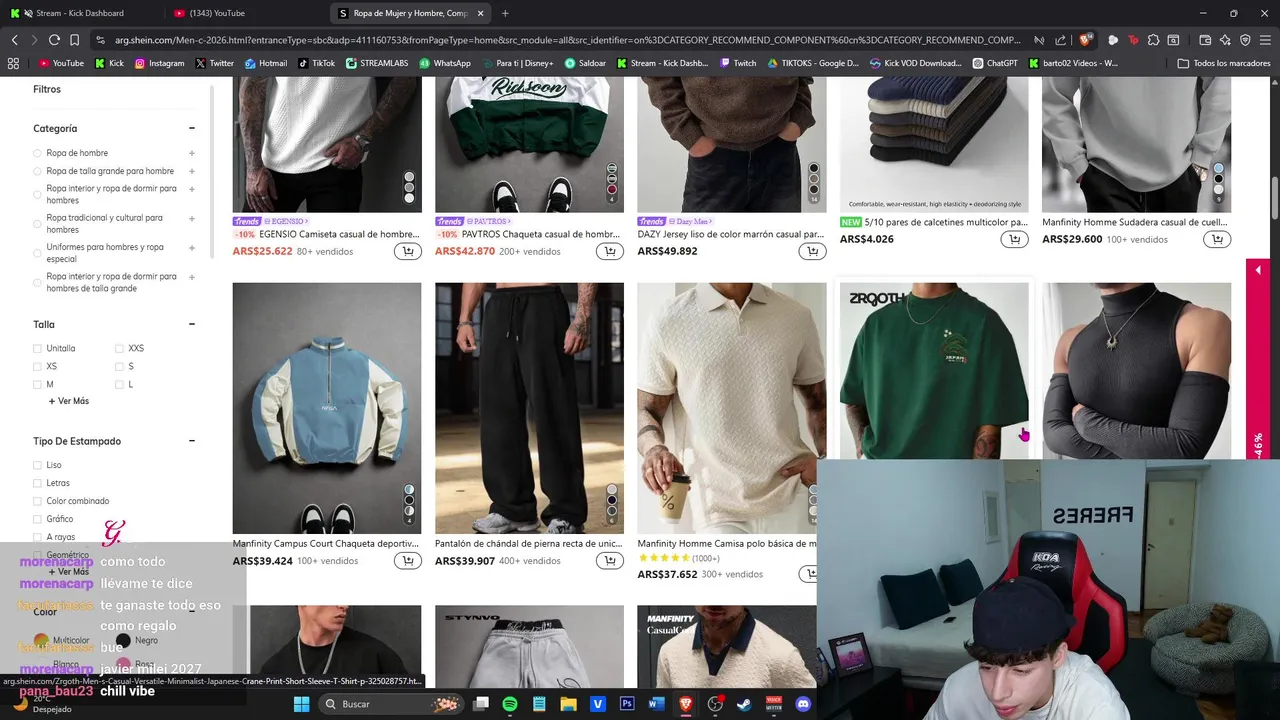Expand Ropa interior y ropa de dormir para hombres
Image resolution: width=1280 pixels, height=720 pixels.
(x=191, y=189)
